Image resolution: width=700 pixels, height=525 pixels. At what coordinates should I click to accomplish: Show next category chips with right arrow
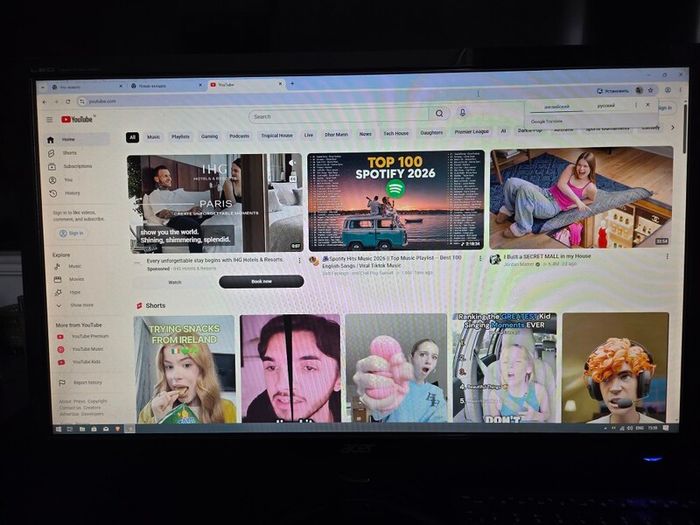(x=673, y=128)
